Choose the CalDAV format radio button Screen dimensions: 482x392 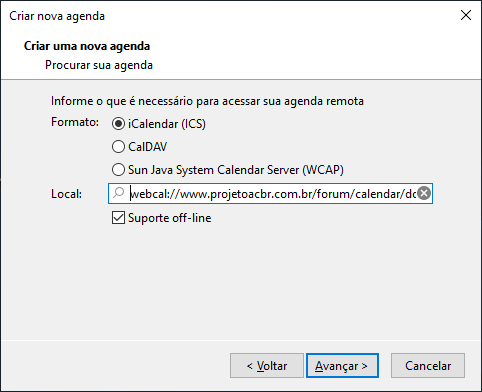[118, 147]
